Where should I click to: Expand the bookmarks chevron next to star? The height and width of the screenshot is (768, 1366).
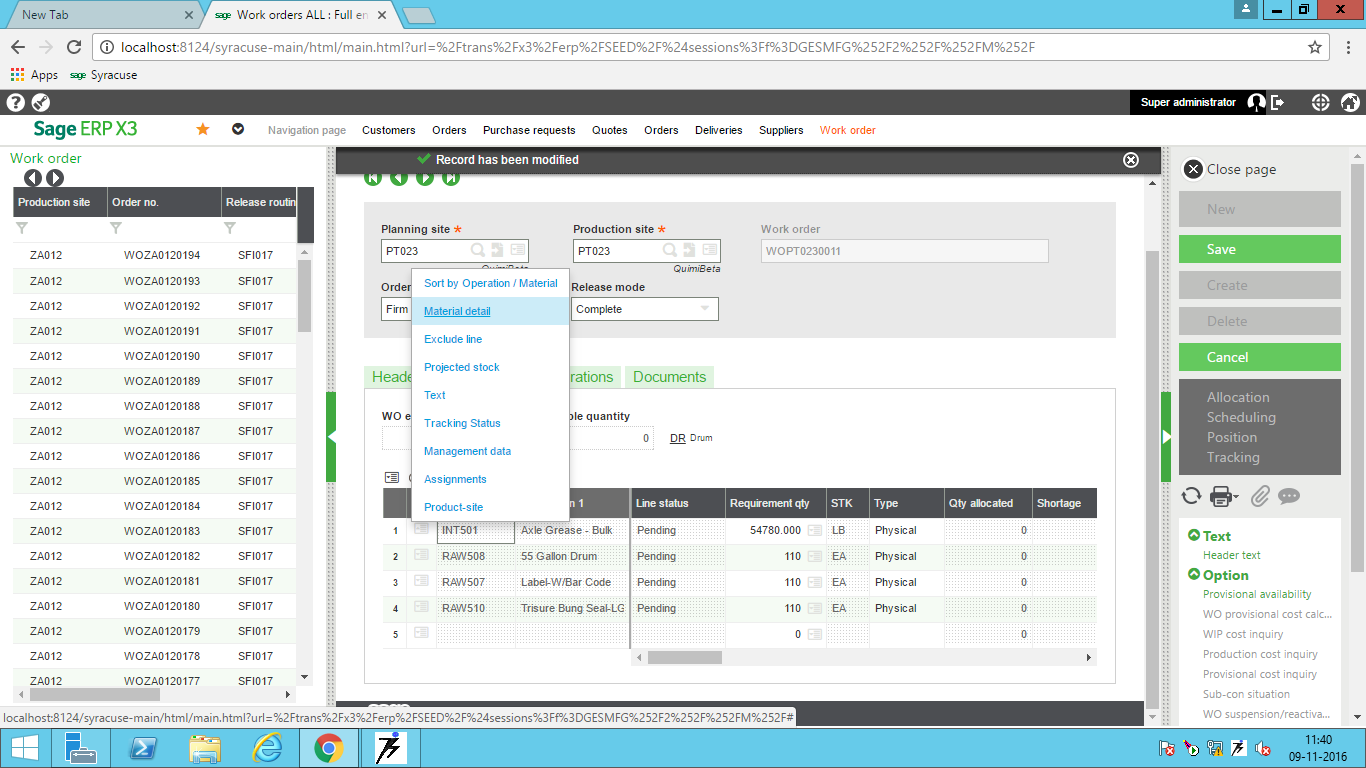(x=238, y=129)
